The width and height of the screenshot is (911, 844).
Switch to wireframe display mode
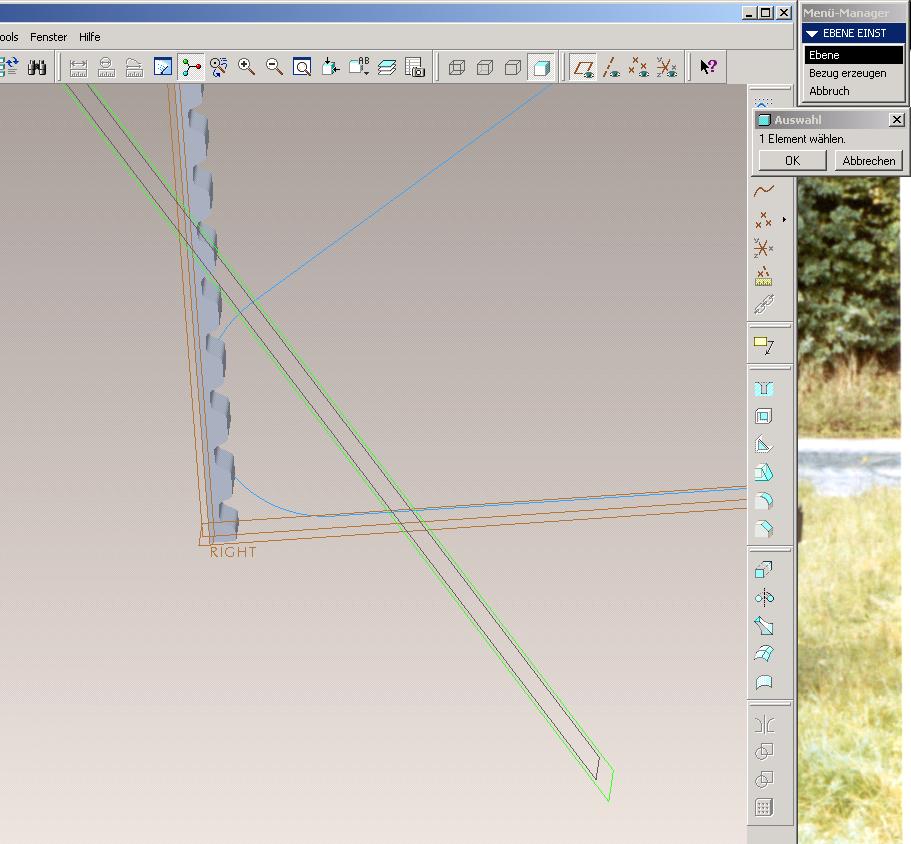457,67
